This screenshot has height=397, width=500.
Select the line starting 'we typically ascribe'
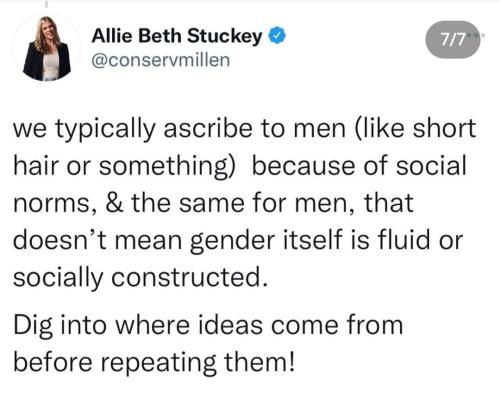point(244,129)
